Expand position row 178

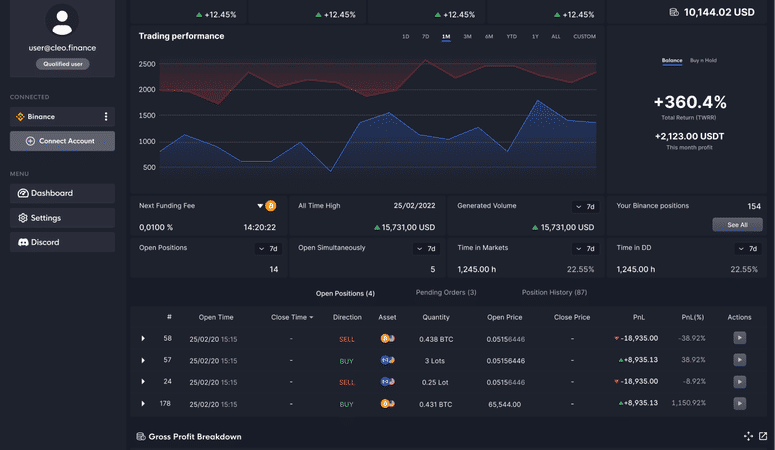click(143, 404)
